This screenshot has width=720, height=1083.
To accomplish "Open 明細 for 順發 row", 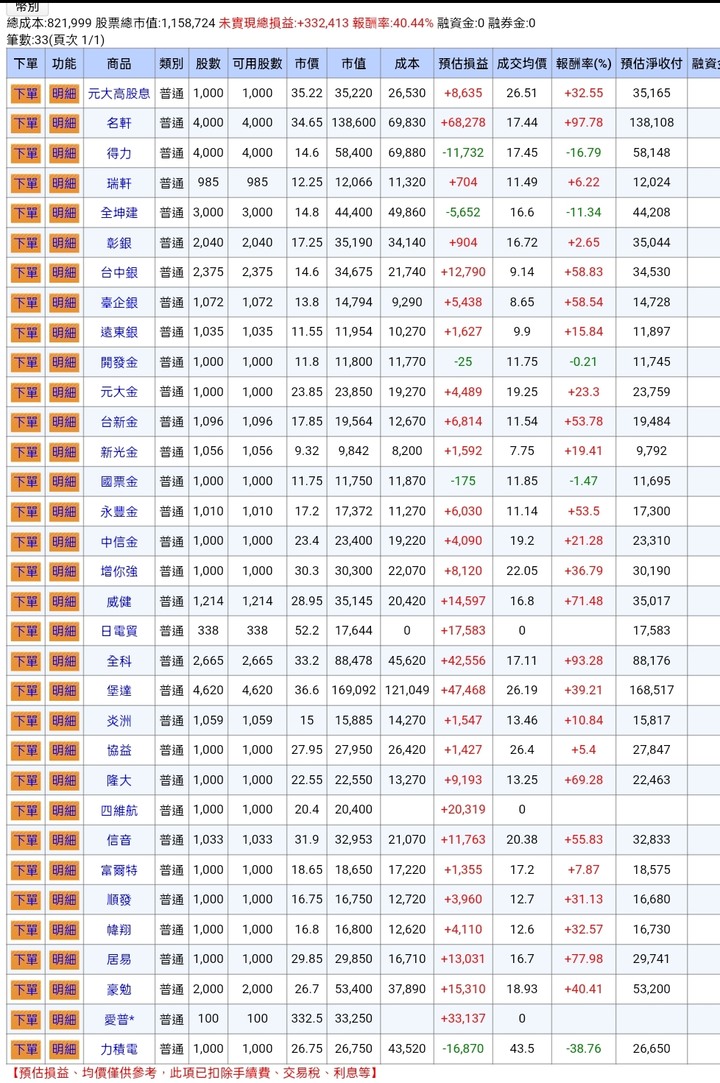I will coord(64,901).
